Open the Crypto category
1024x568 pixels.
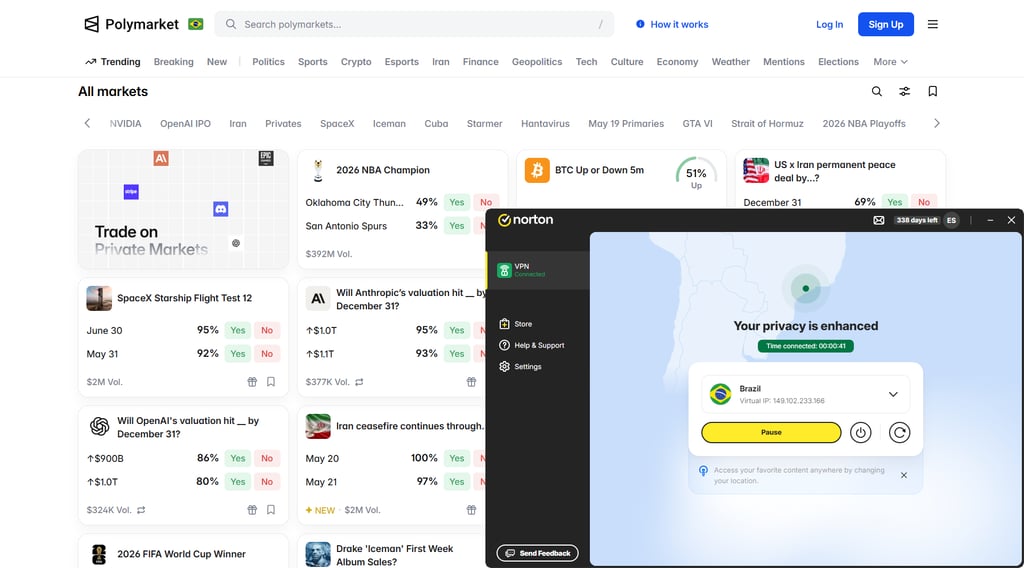356,62
